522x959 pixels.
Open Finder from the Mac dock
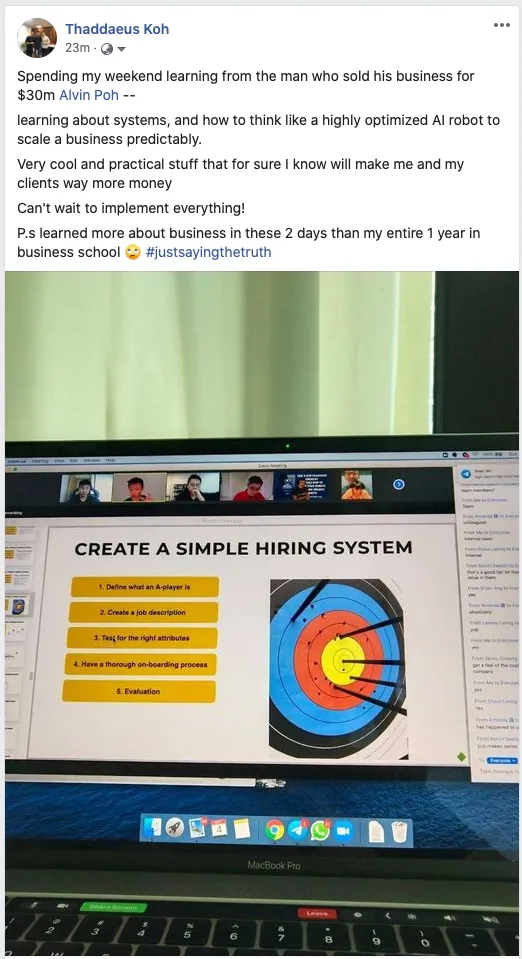153,828
